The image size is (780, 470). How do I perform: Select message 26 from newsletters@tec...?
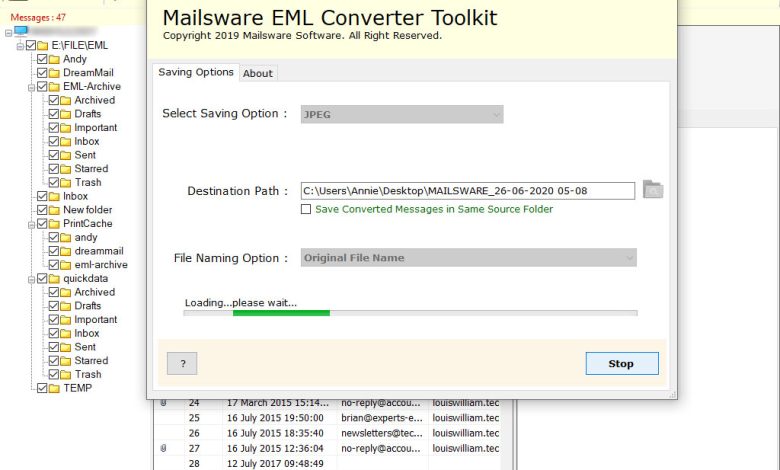(327, 433)
